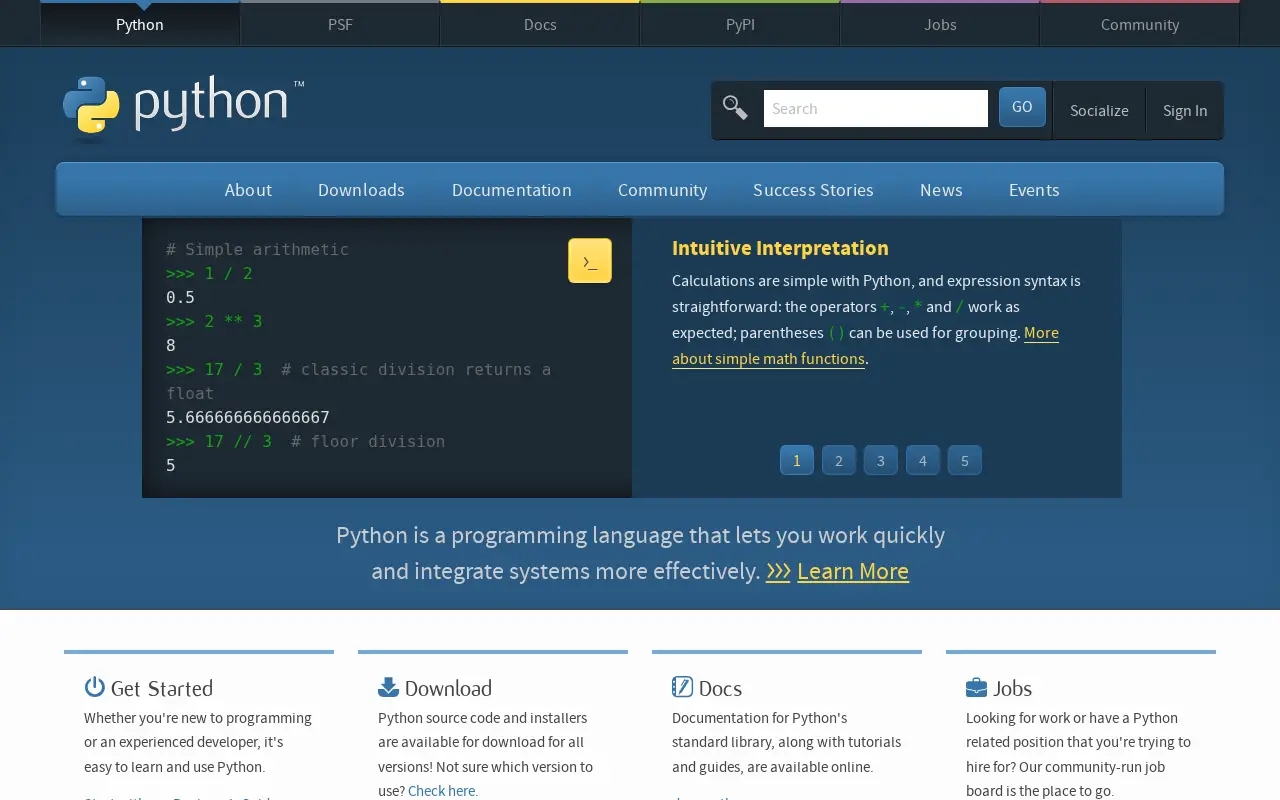Select slide 2 in the carousel

pyautogui.click(x=839, y=460)
